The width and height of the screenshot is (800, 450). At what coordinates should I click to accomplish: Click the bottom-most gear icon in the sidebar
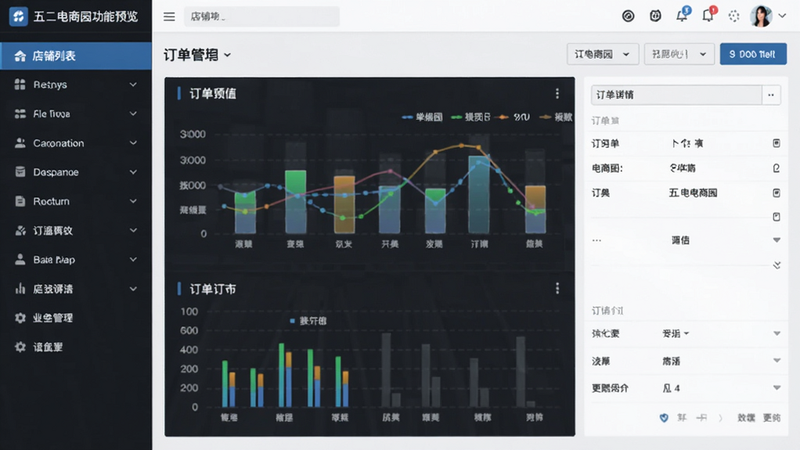[x=20, y=347]
